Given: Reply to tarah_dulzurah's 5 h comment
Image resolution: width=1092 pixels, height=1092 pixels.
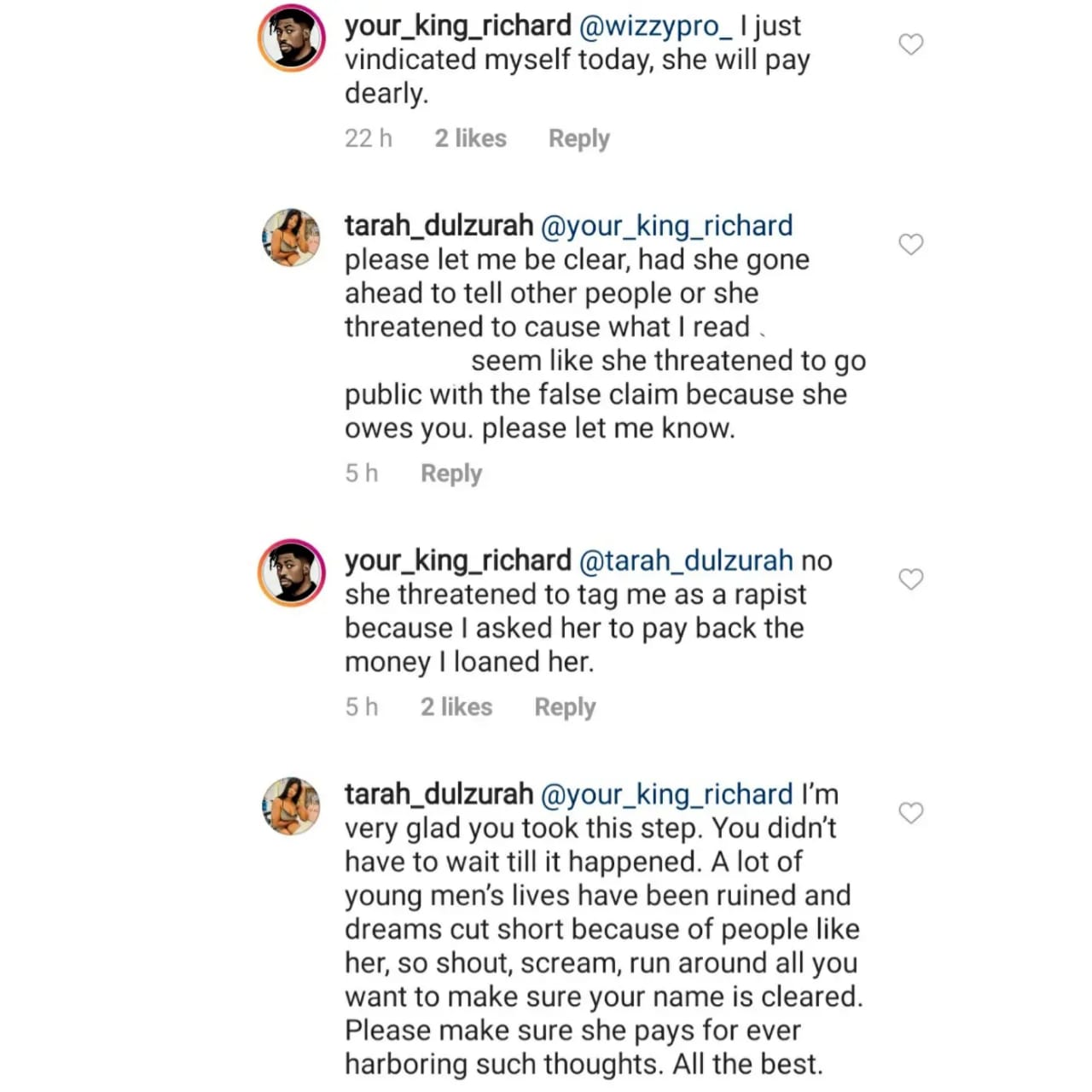Looking at the screenshot, I should 450,473.
